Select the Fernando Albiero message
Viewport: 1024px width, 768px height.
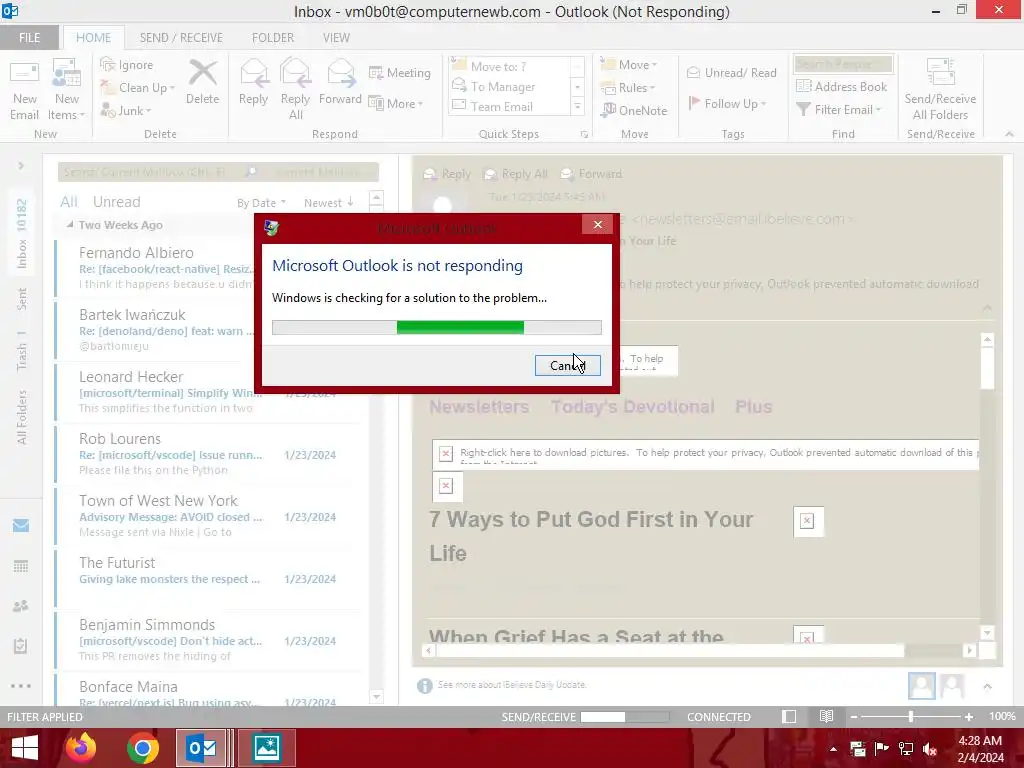point(208,268)
